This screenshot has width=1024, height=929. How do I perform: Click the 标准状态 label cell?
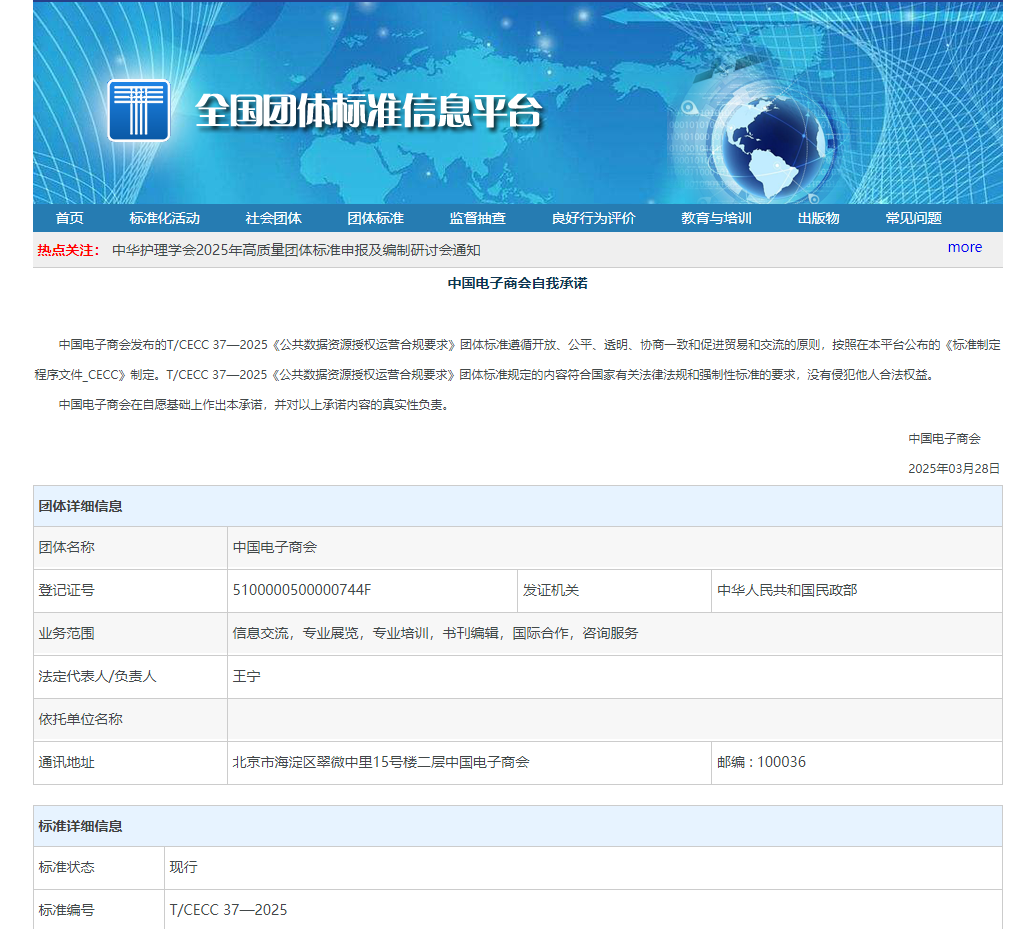point(99,867)
